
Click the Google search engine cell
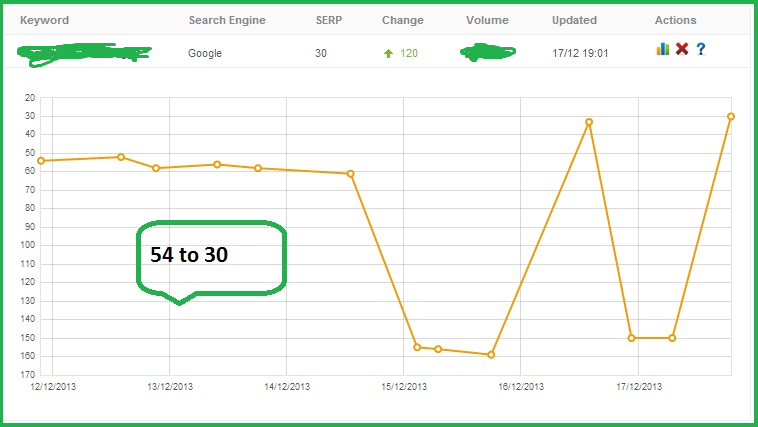click(205, 54)
